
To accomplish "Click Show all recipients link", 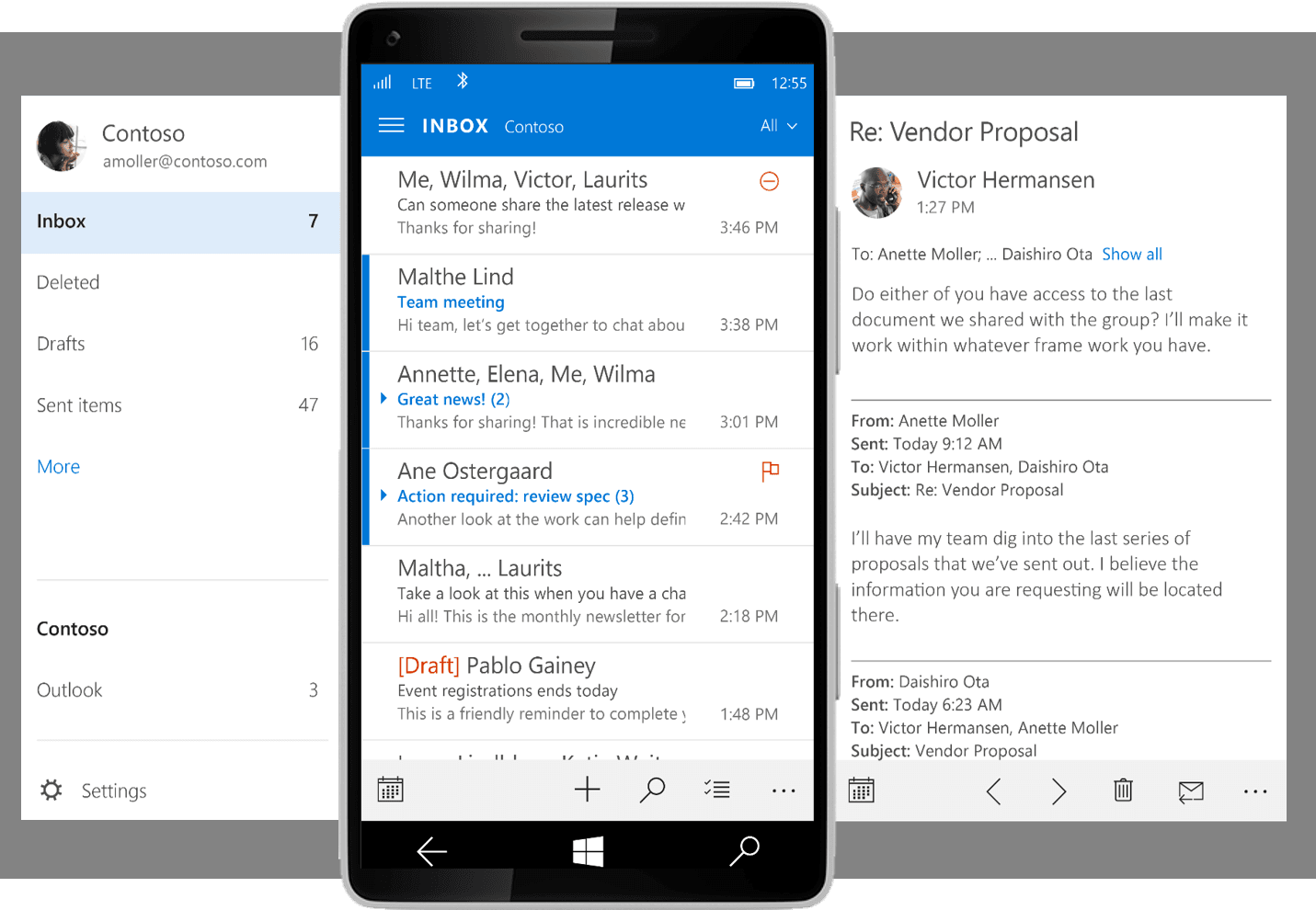I will pos(1132,255).
